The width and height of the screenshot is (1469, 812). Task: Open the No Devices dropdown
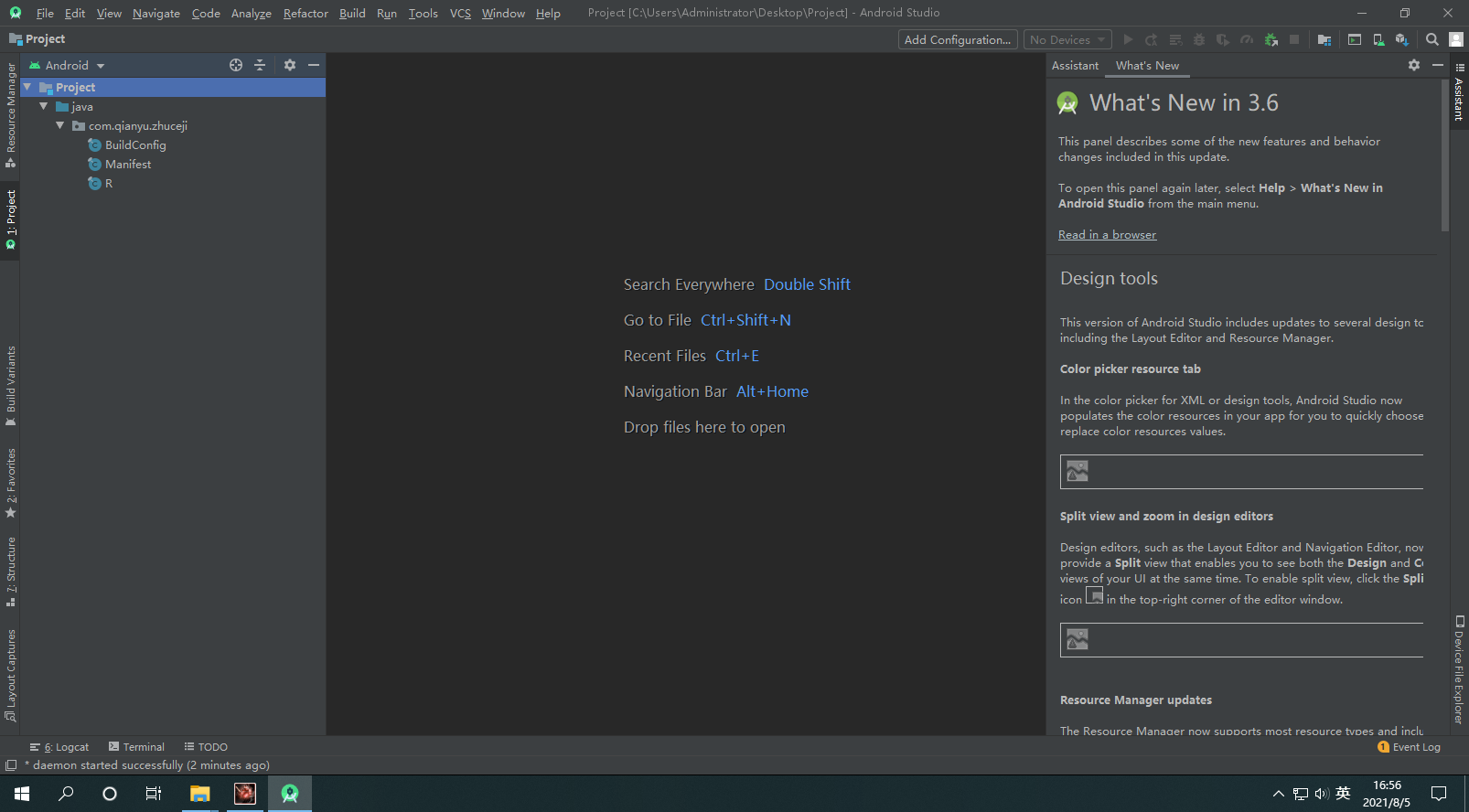[x=1067, y=39]
